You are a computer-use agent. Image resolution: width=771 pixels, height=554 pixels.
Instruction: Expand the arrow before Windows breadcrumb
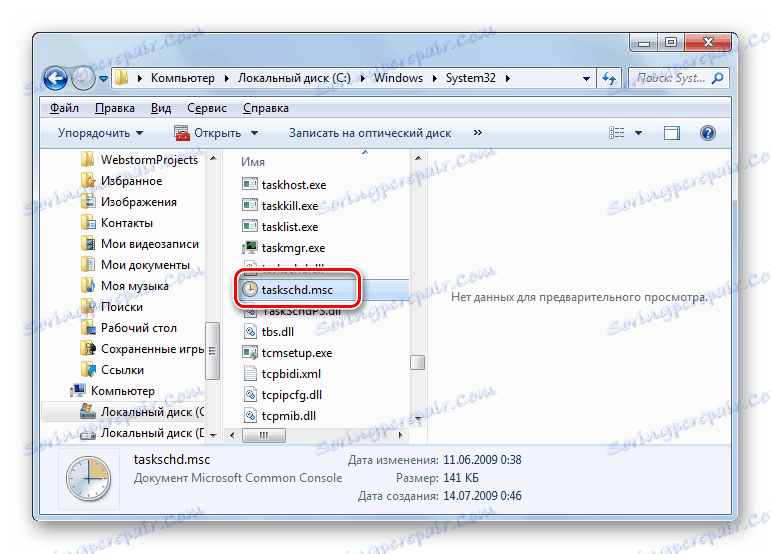click(x=363, y=78)
